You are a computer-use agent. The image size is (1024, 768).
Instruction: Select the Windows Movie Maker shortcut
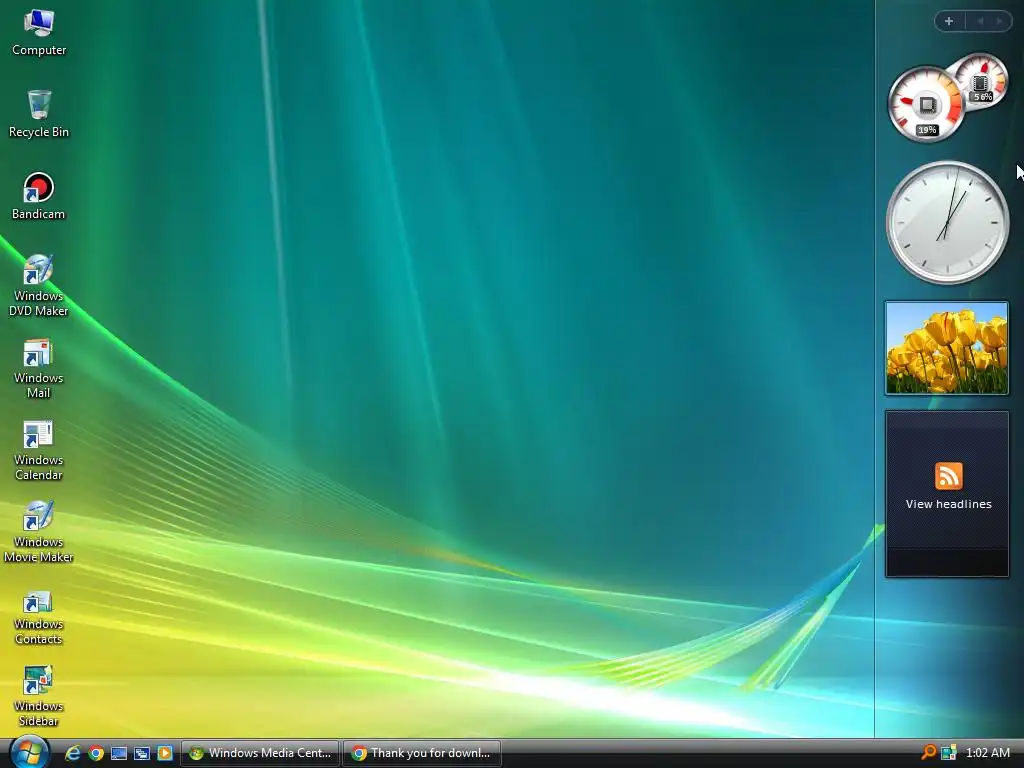tap(39, 532)
